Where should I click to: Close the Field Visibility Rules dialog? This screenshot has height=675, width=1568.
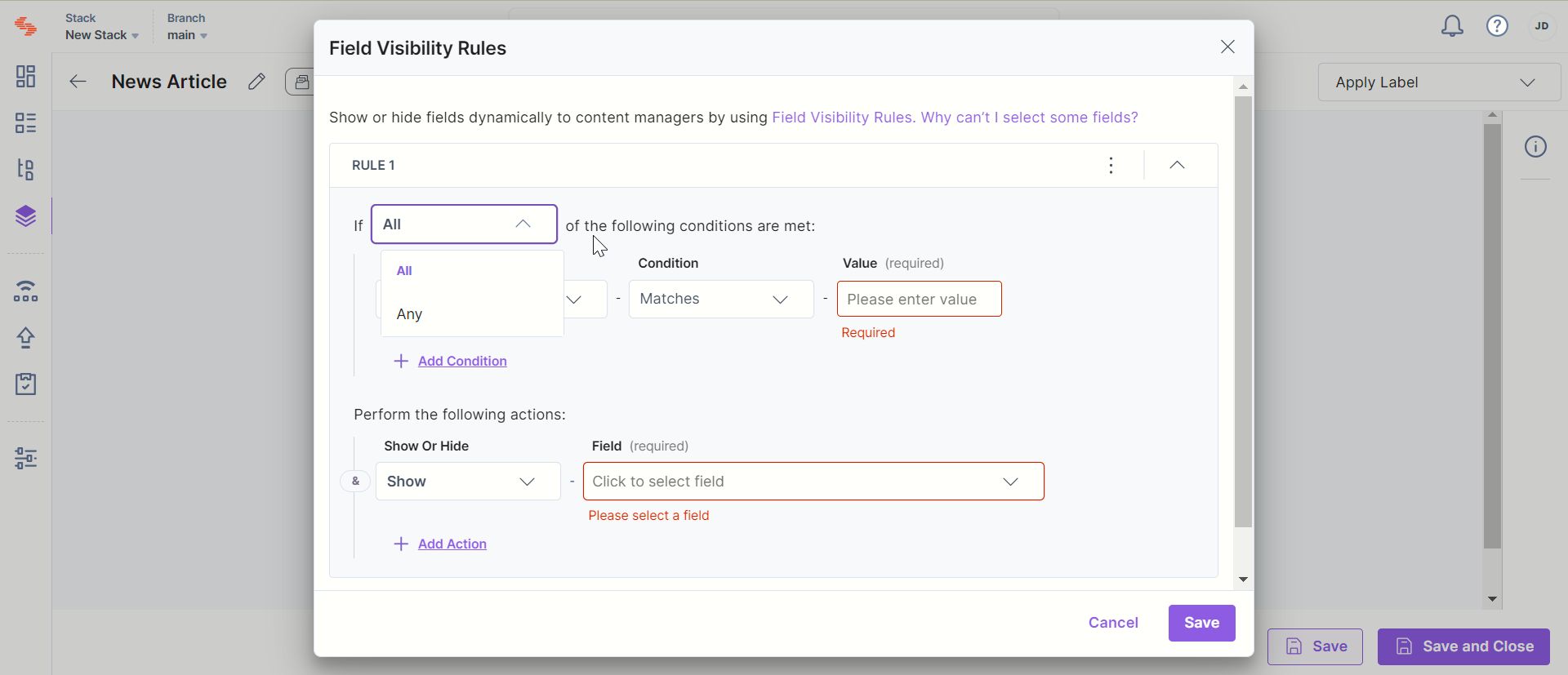[x=1227, y=47]
